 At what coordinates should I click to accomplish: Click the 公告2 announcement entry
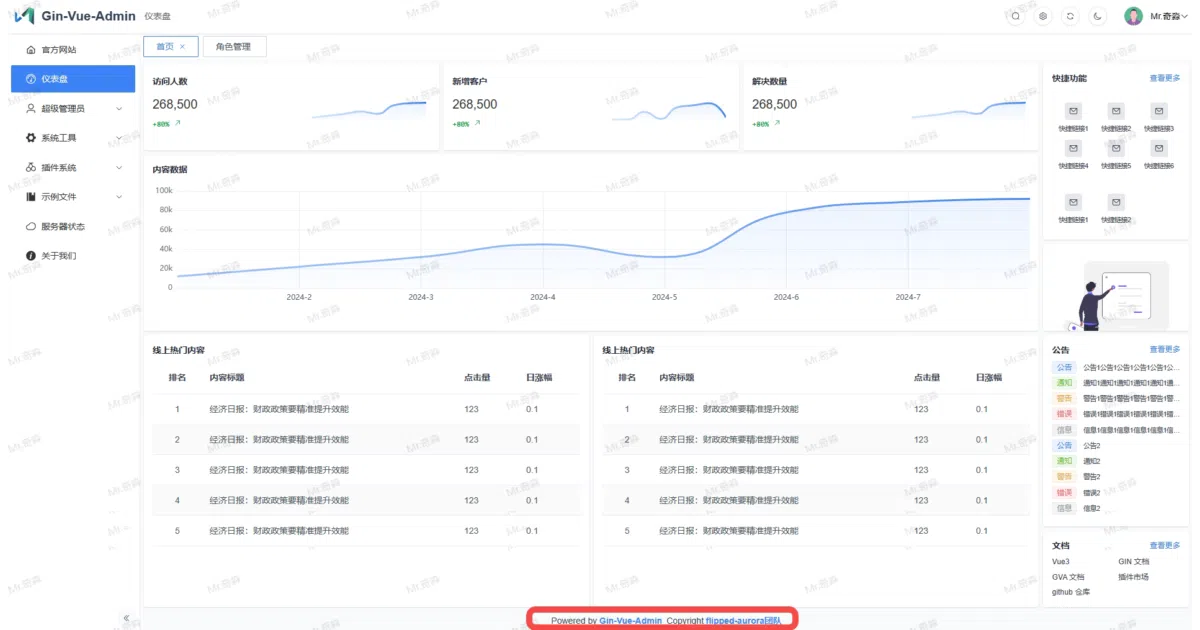1092,445
